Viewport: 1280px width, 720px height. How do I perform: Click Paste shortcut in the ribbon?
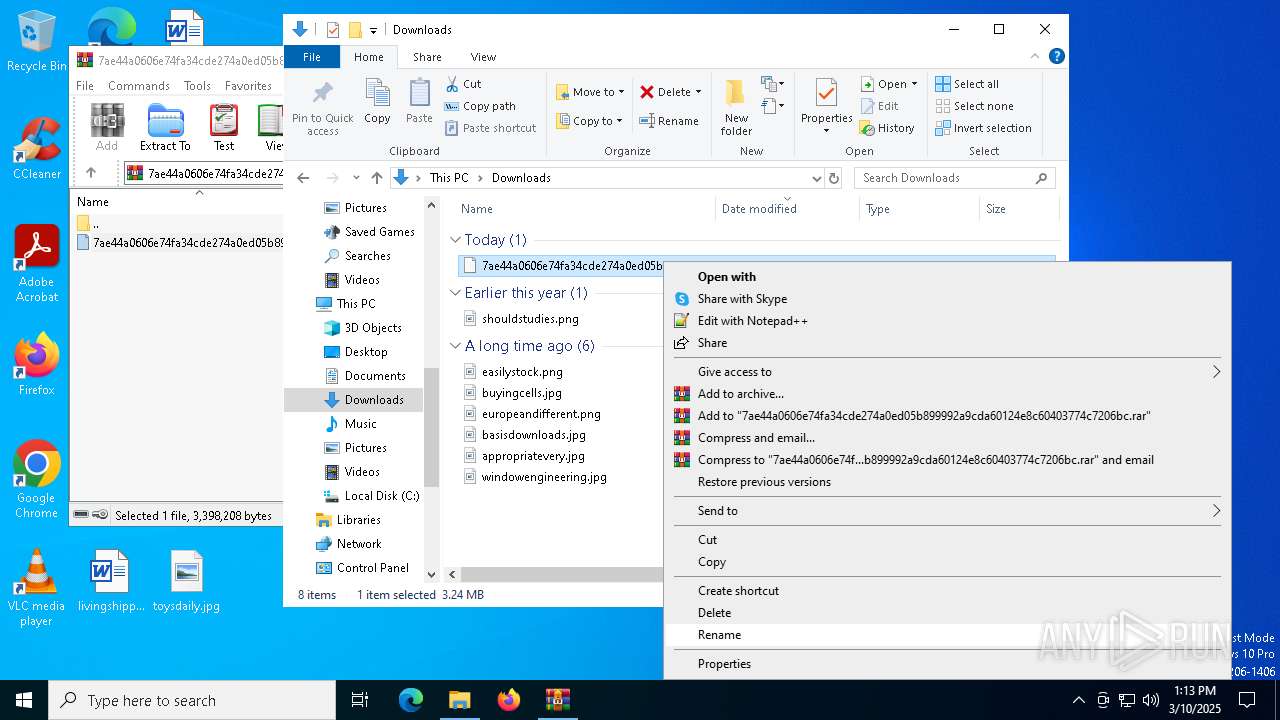tap(491, 128)
